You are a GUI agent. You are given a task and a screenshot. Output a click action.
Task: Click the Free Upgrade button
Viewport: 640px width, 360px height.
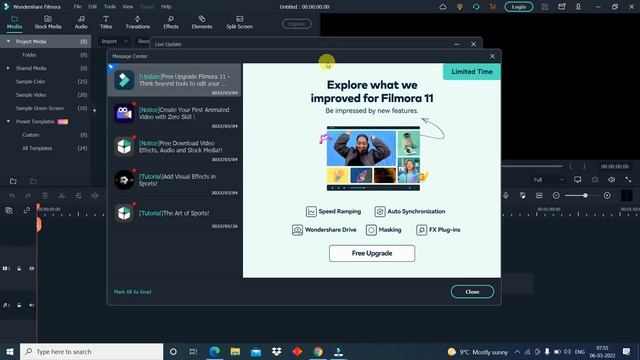pos(372,253)
